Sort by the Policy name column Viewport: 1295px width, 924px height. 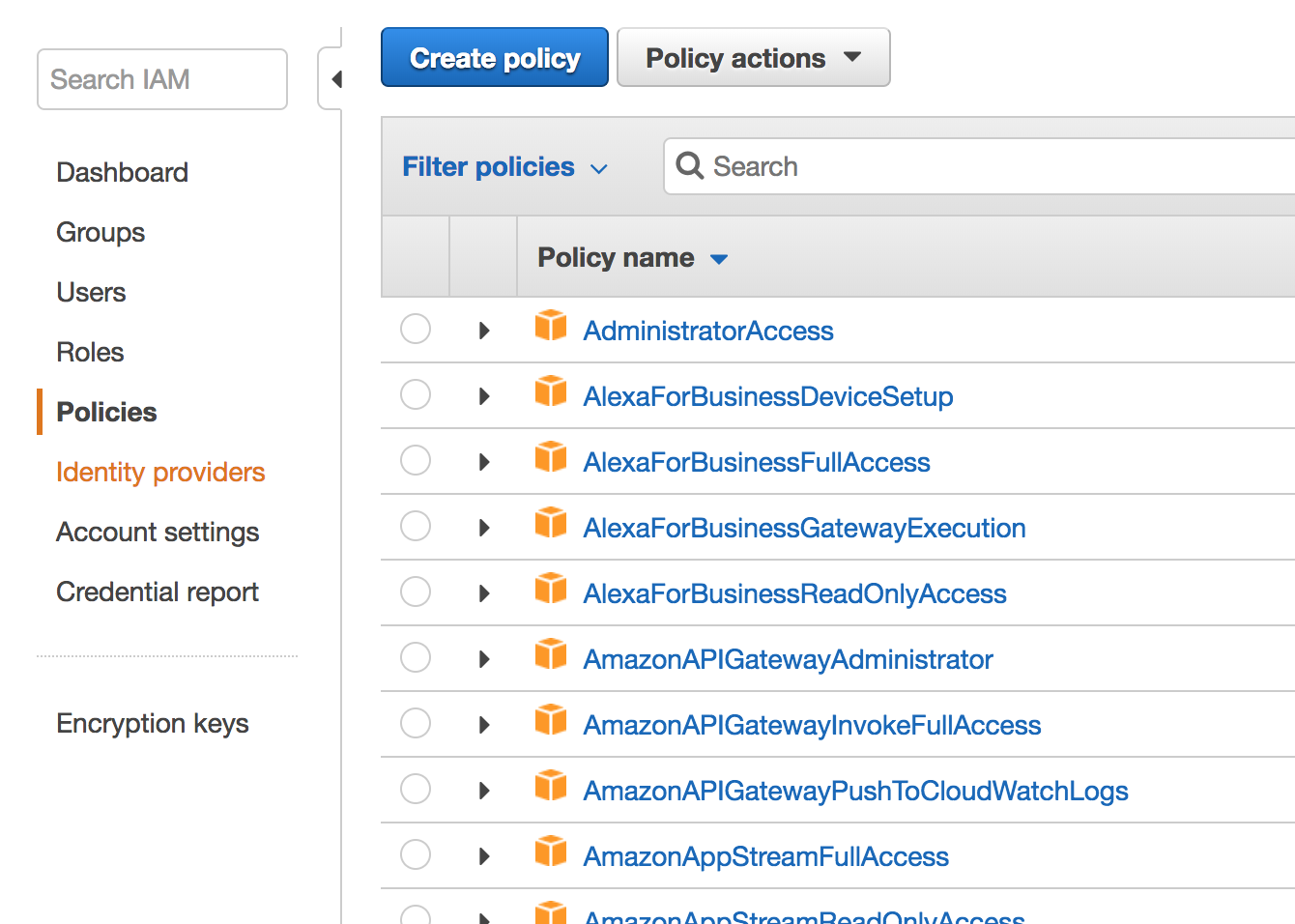(x=632, y=258)
